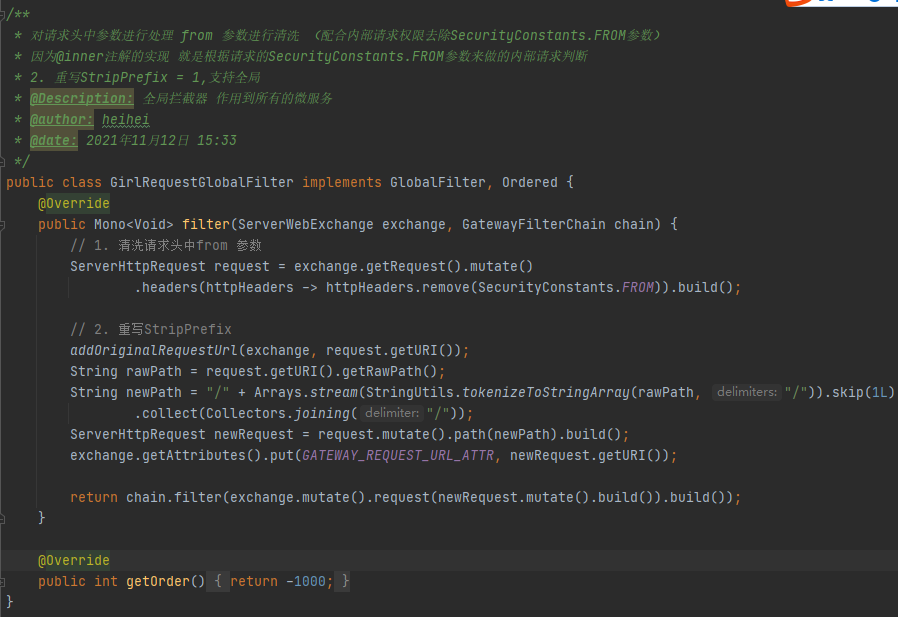
Task: Click the "@date:" Javadoc tag
Action: pyautogui.click(x=53, y=140)
